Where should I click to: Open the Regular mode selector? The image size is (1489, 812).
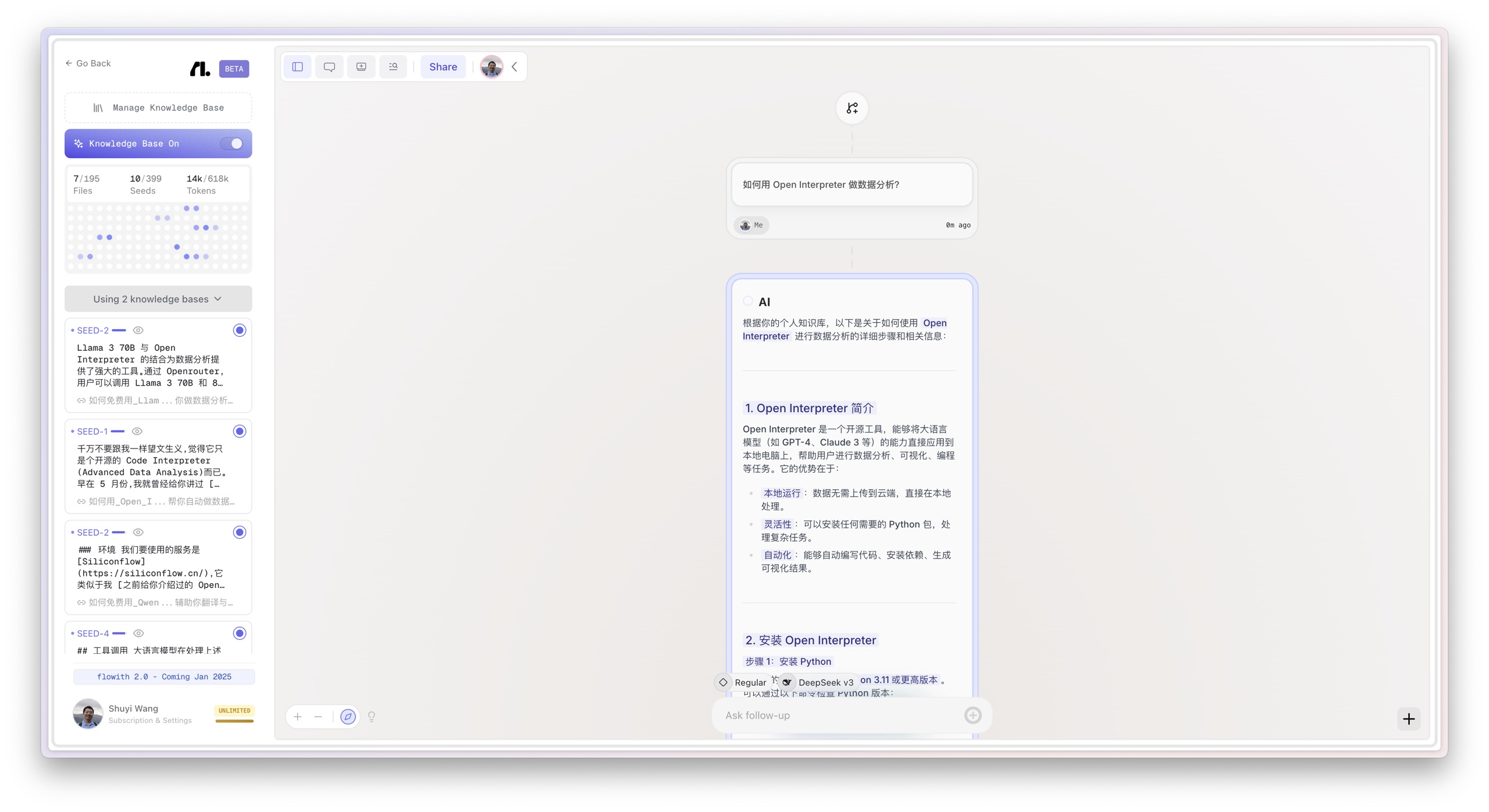click(x=743, y=682)
